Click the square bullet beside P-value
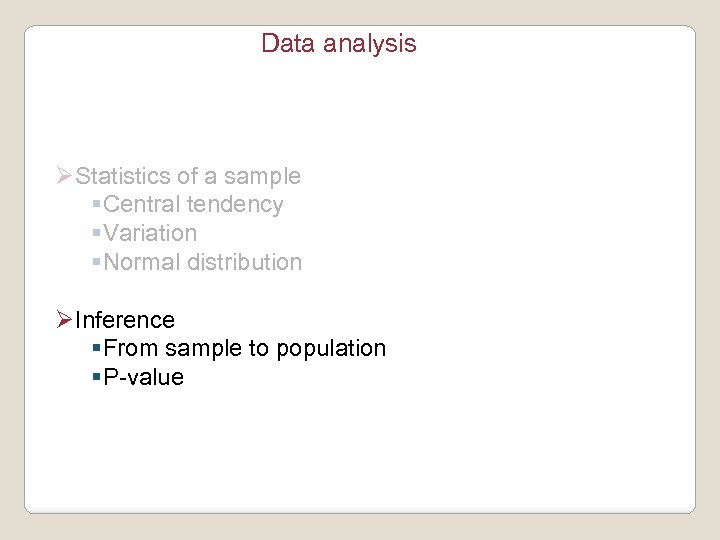This screenshot has height=540, width=720. pos(96,378)
